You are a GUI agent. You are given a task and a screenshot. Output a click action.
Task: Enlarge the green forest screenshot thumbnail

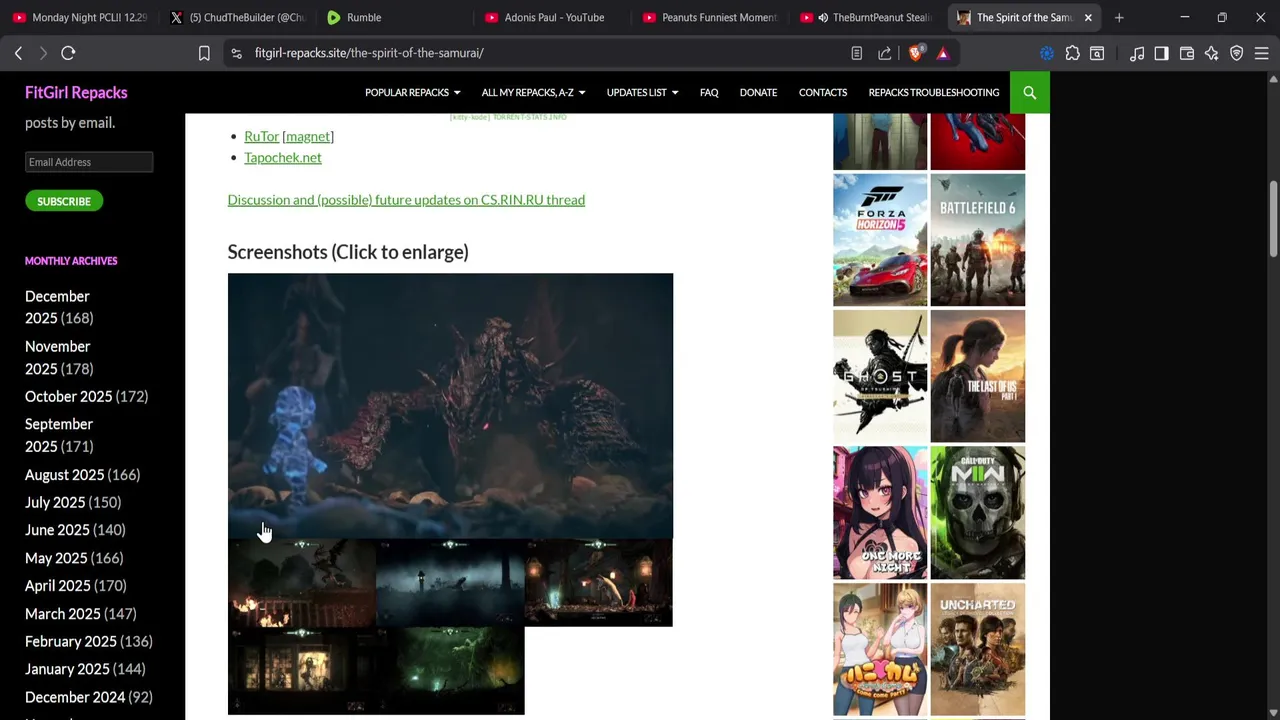coord(450,670)
